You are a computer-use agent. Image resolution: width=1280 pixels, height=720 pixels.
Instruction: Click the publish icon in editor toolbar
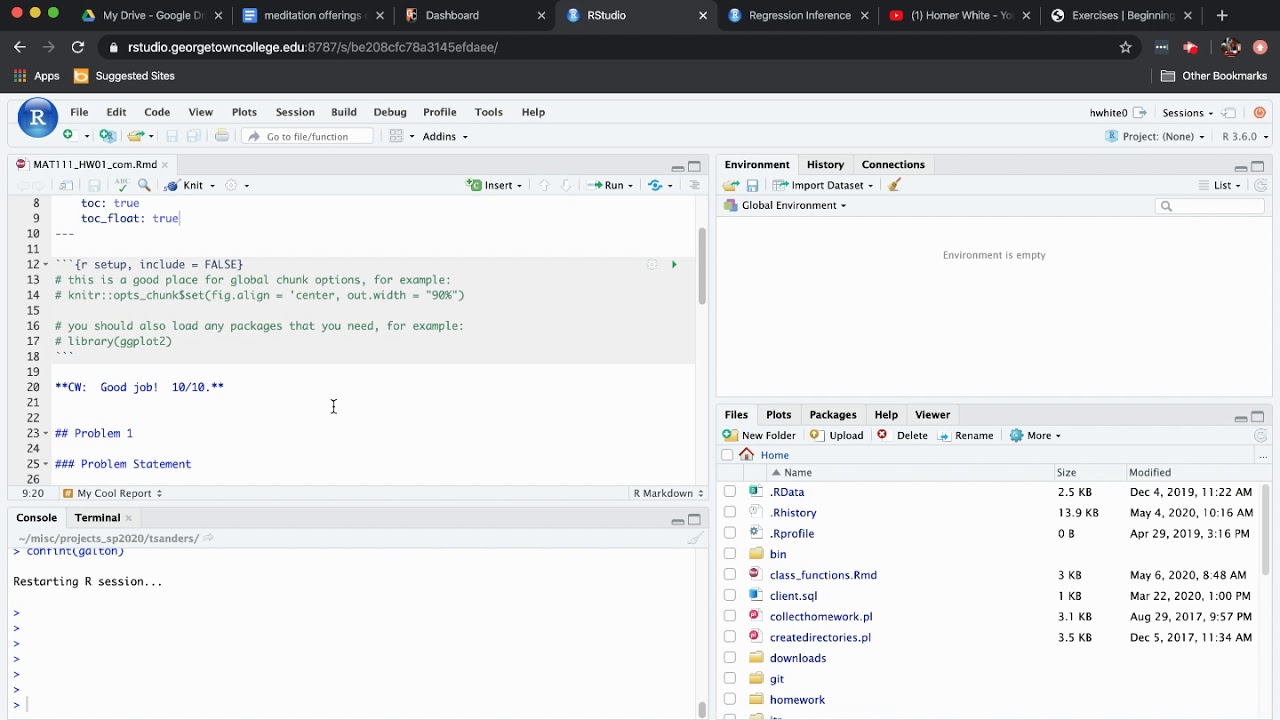(x=655, y=185)
